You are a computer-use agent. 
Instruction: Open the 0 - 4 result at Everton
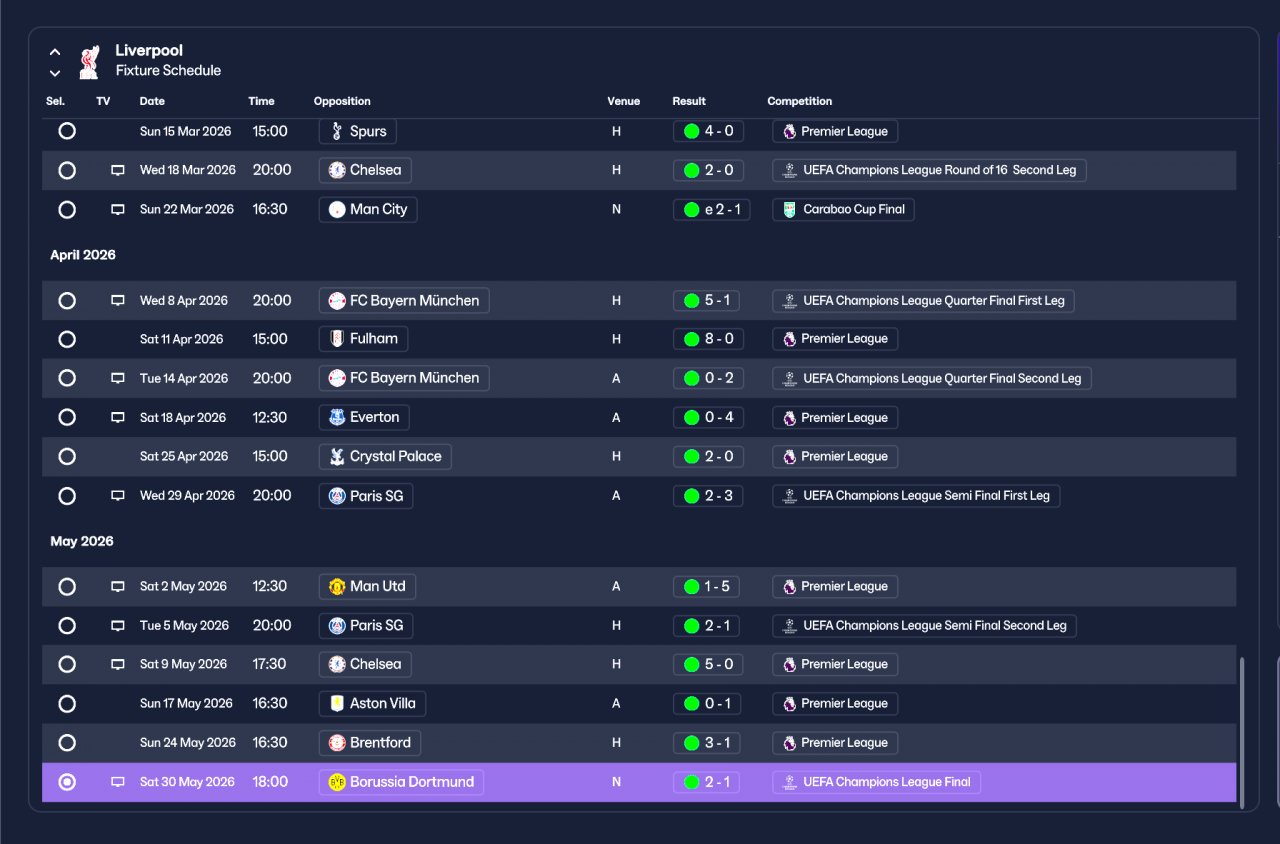[x=708, y=417]
